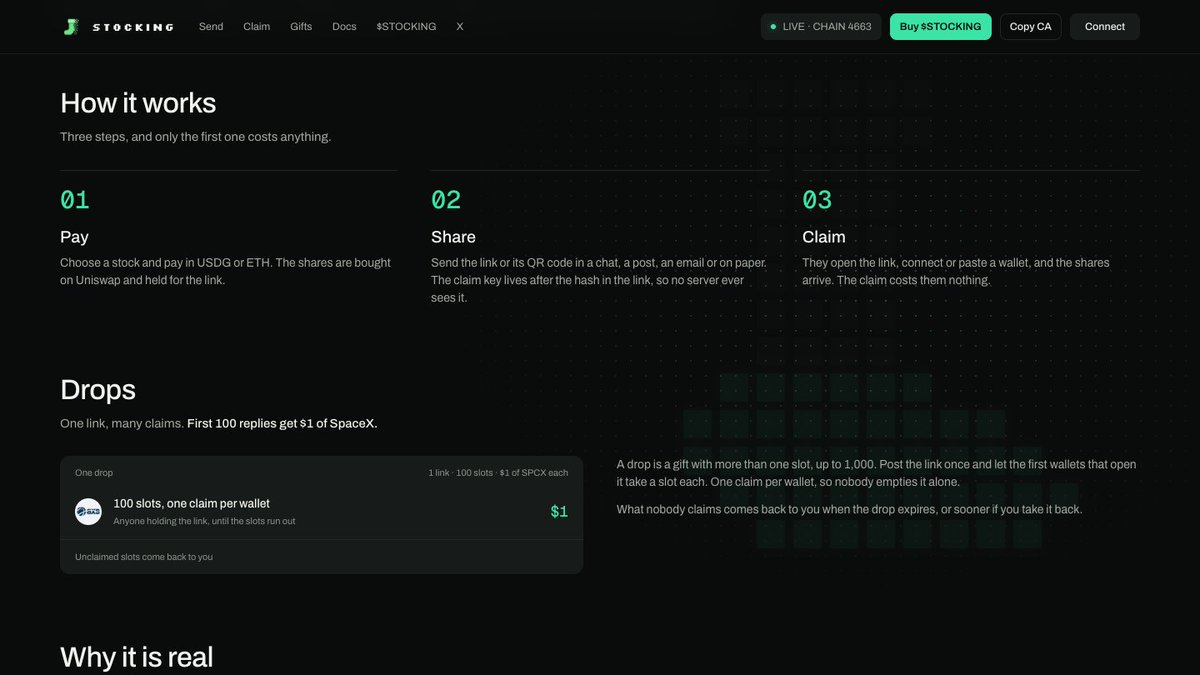
Task: Click the 'Why it is real' heading
Action: click(x=137, y=656)
